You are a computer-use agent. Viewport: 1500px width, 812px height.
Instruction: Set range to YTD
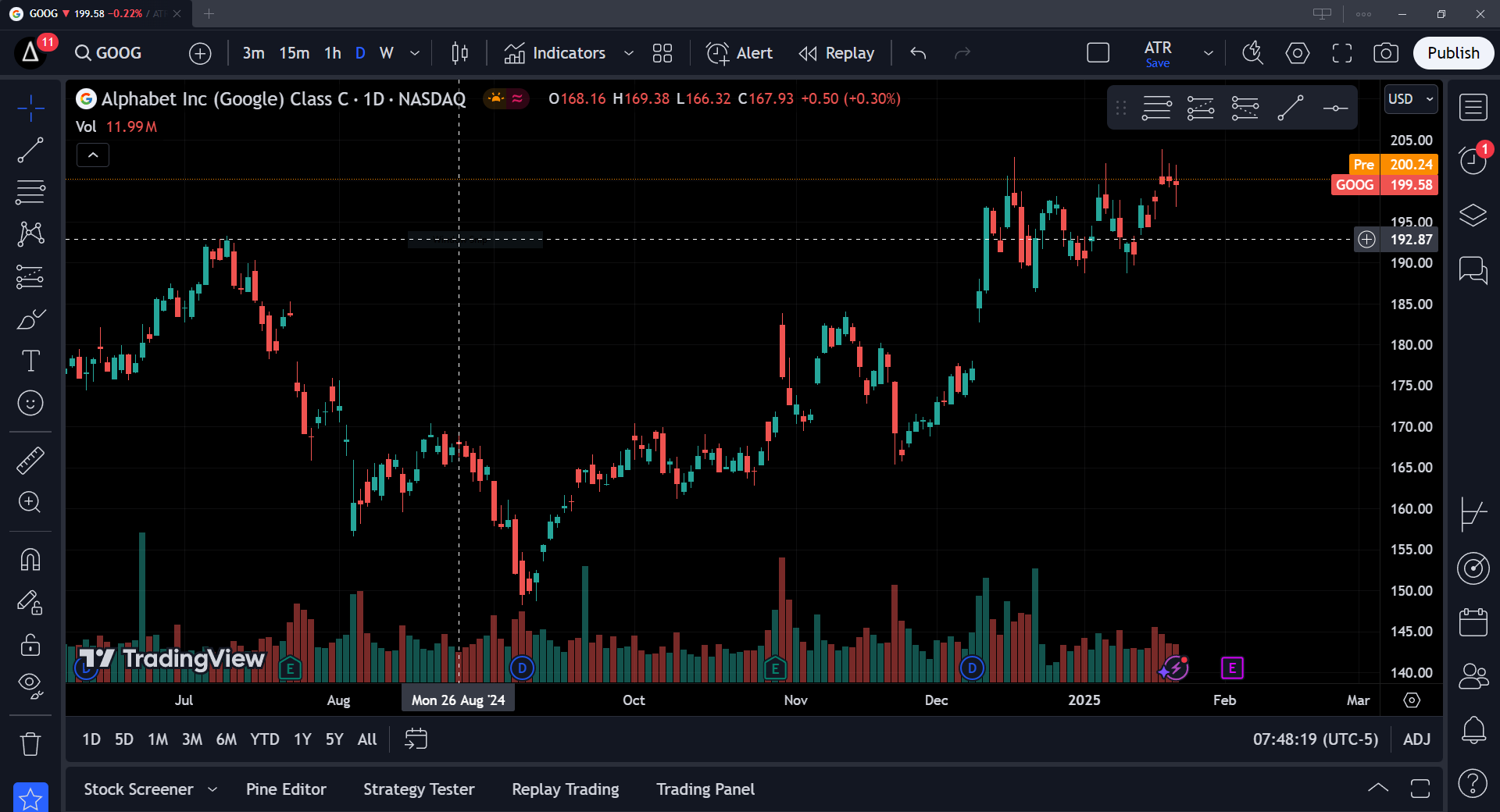265,739
